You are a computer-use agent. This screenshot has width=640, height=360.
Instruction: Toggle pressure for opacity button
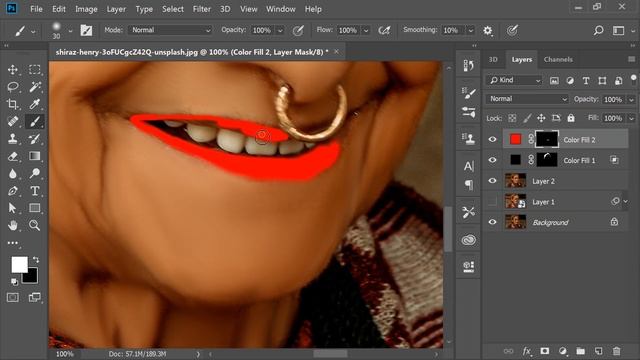tap(298, 30)
